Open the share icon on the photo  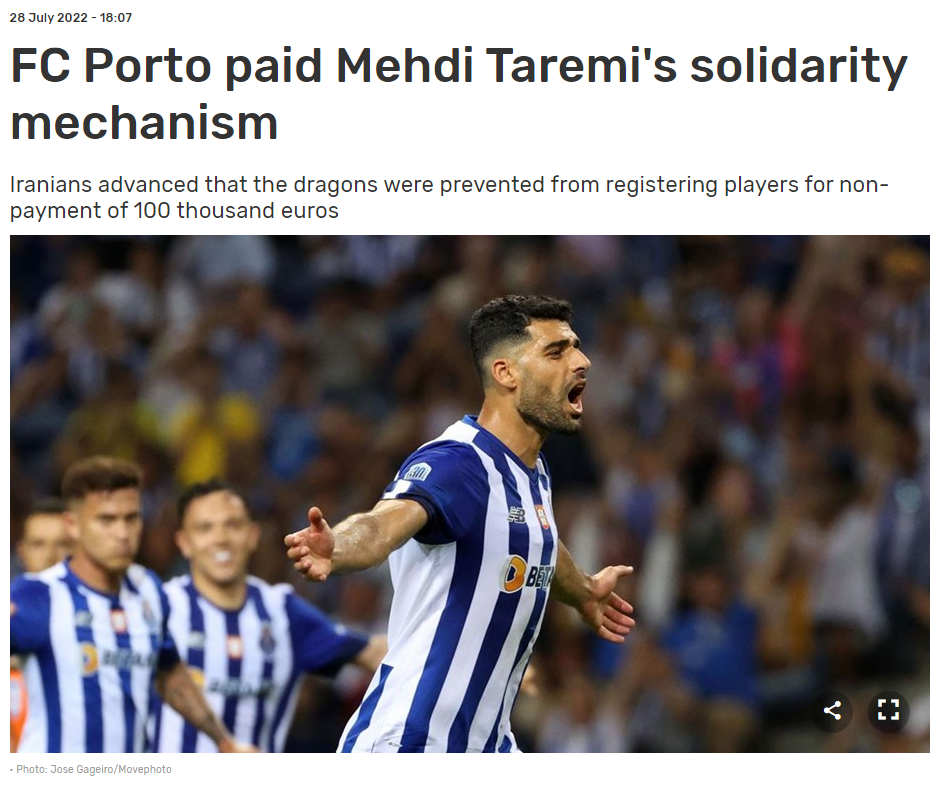pyautogui.click(x=832, y=710)
